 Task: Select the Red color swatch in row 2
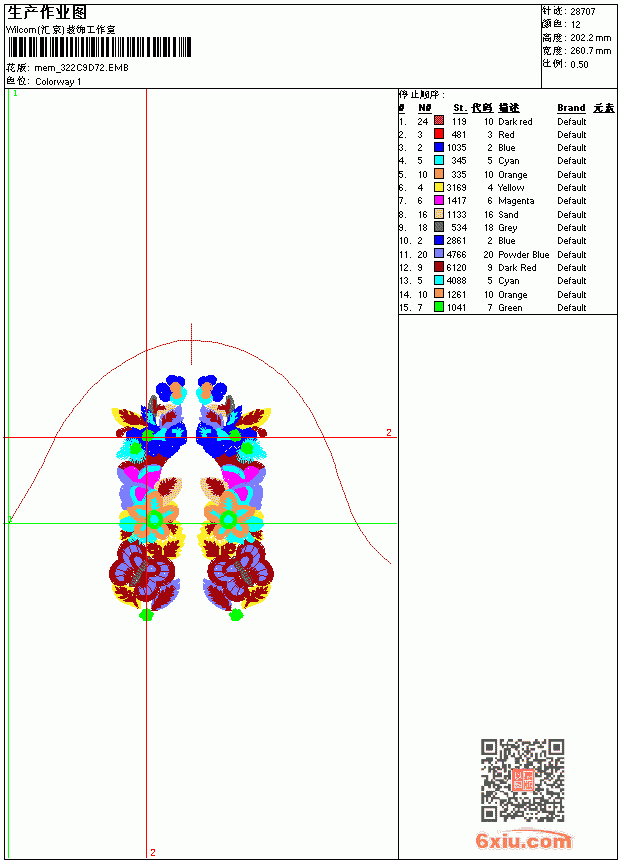439,134
